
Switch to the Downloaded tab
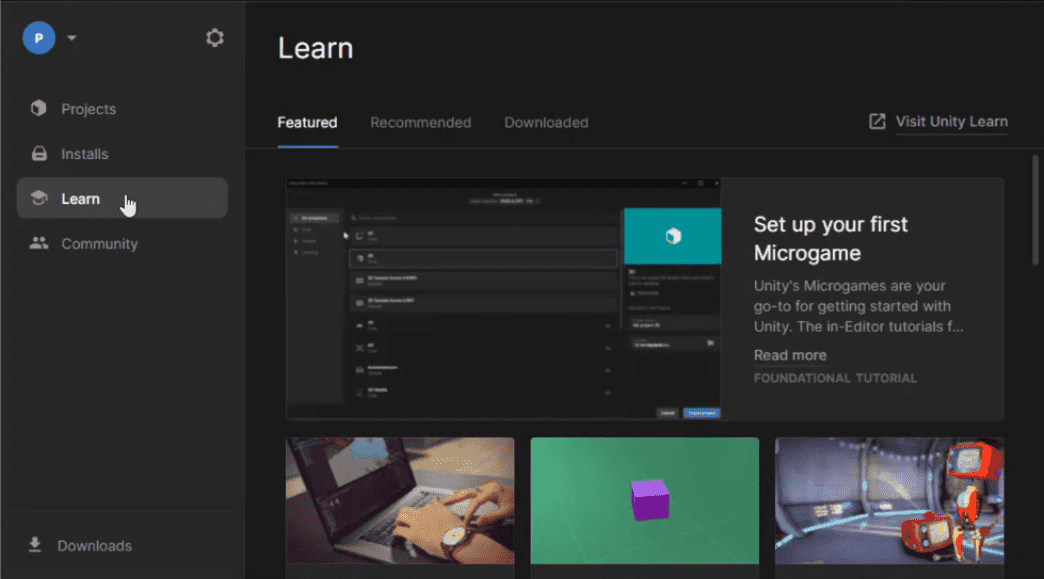click(x=546, y=122)
